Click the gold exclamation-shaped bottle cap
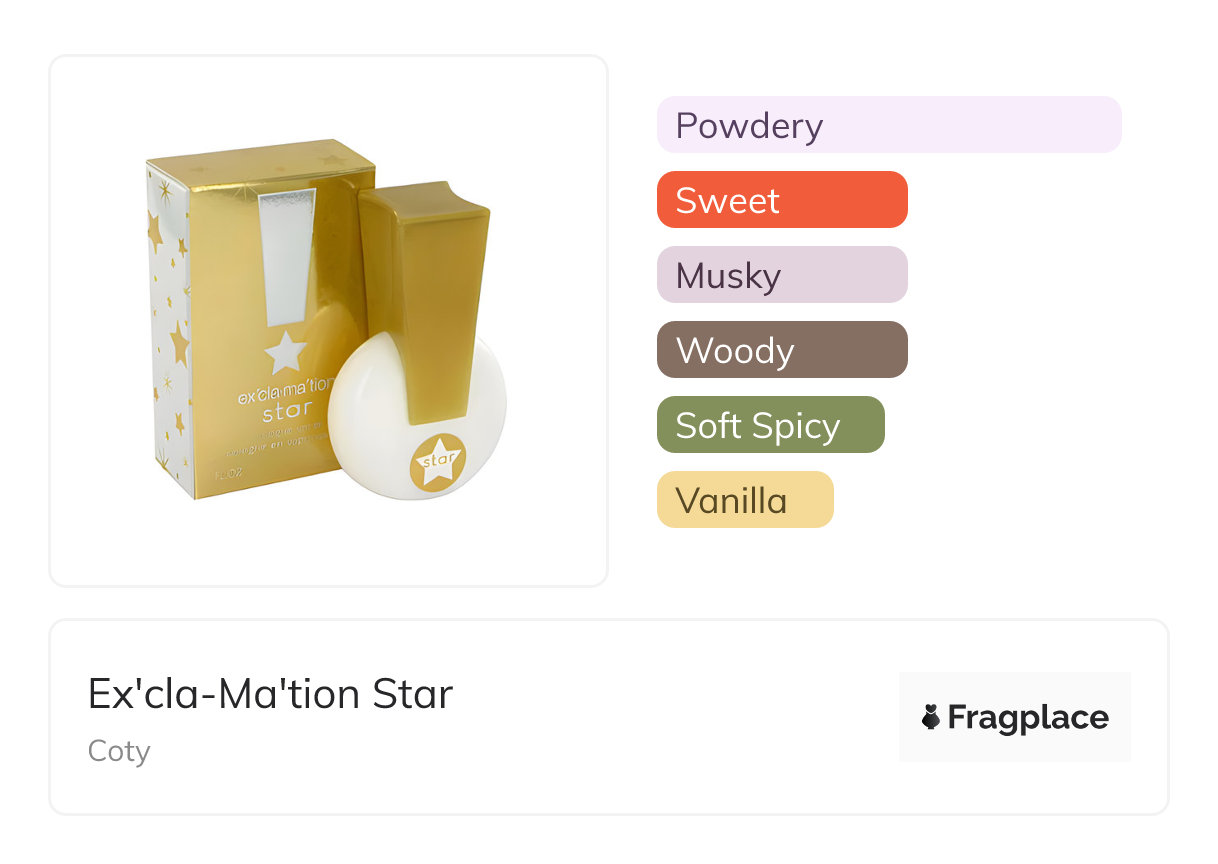Screen dimensions: 1218x864 pos(425,290)
